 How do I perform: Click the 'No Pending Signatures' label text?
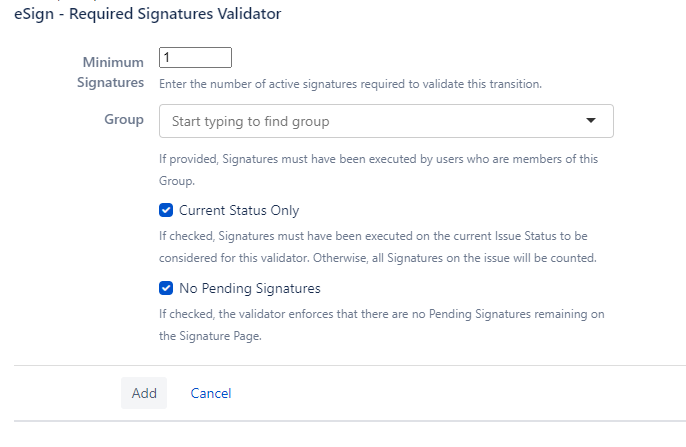point(249,289)
